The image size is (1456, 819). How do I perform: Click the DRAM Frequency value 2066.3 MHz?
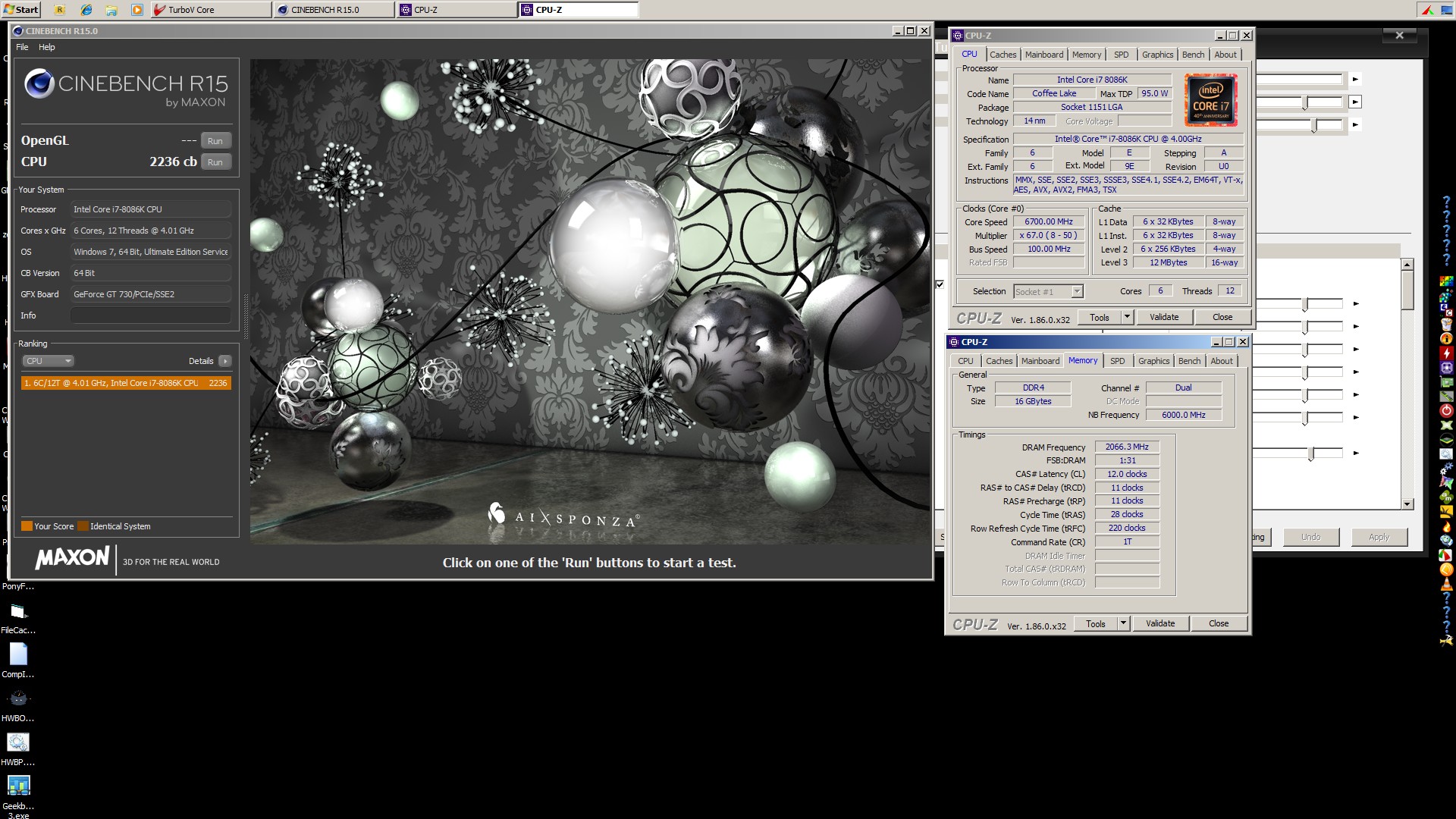pyautogui.click(x=1126, y=447)
